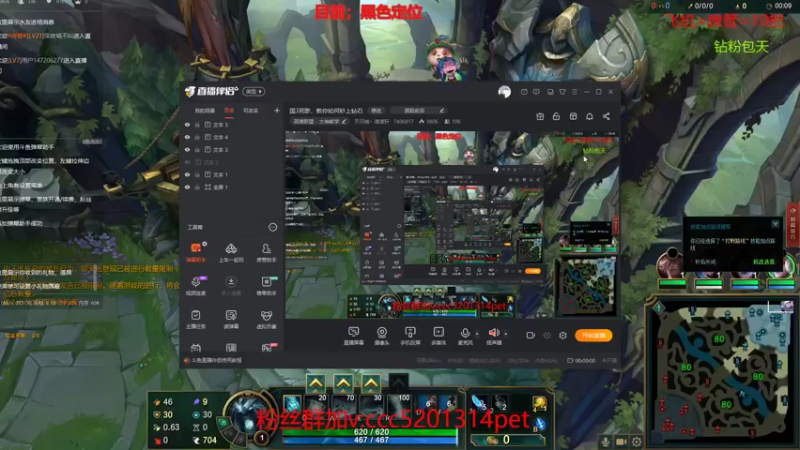
Task: Hide the 全屏 1 layer
Action: point(187,187)
